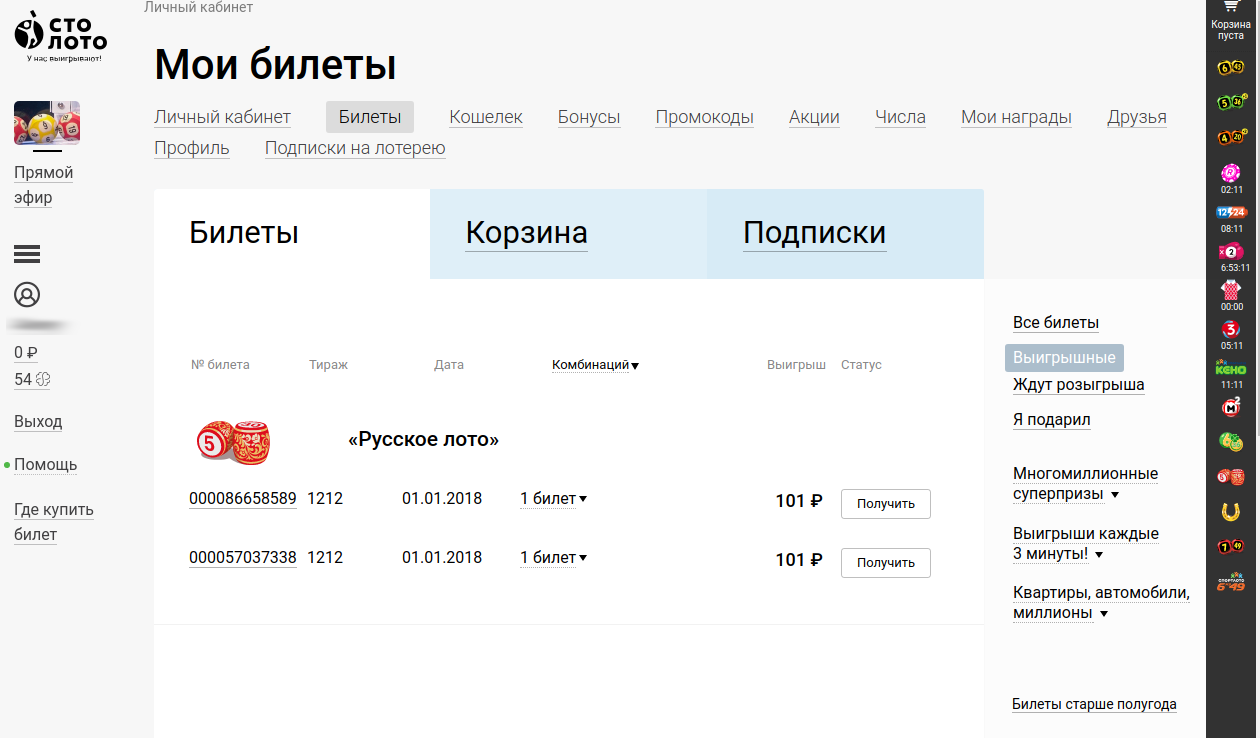The width and height of the screenshot is (1260, 738).
Task: Click Выход to log out
Action: click(38, 422)
